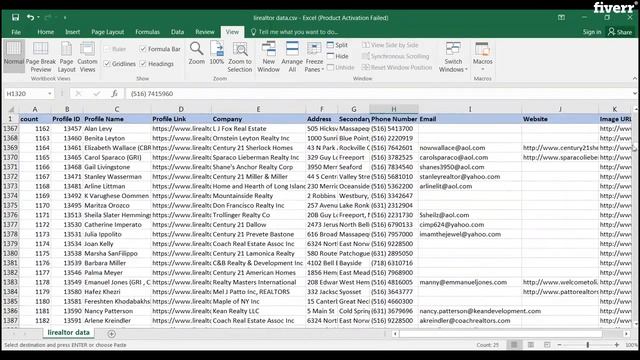The width and height of the screenshot is (640, 360).
Task: Open the Formulas tab
Action: click(147, 32)
